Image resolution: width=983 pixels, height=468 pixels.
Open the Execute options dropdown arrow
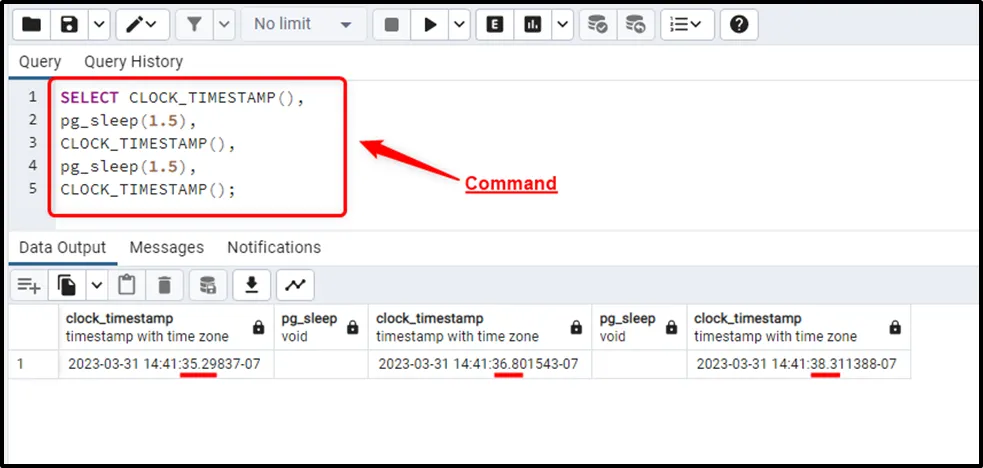[459, 24]
